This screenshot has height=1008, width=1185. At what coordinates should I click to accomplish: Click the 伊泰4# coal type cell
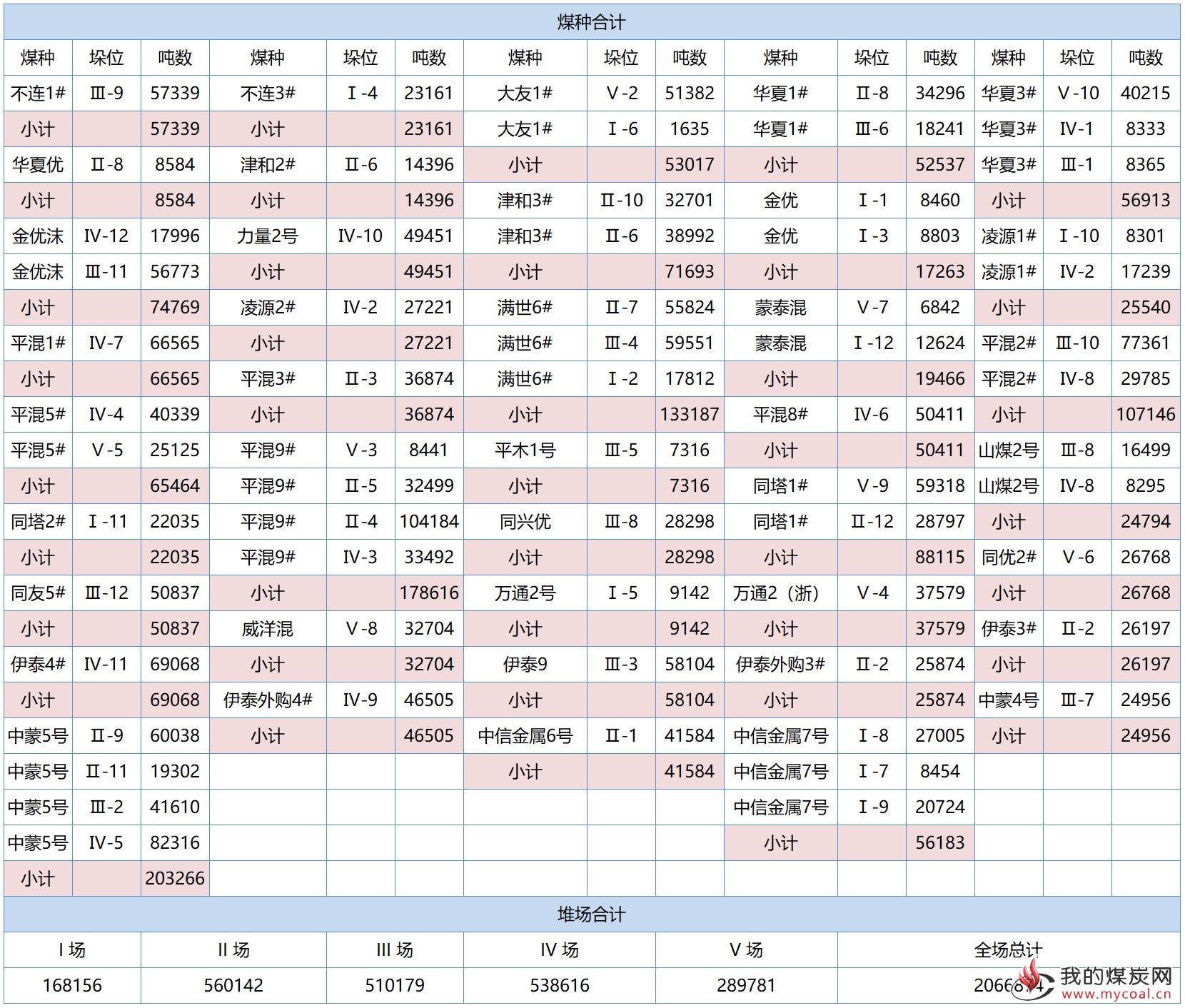click(x=38, y=664)
